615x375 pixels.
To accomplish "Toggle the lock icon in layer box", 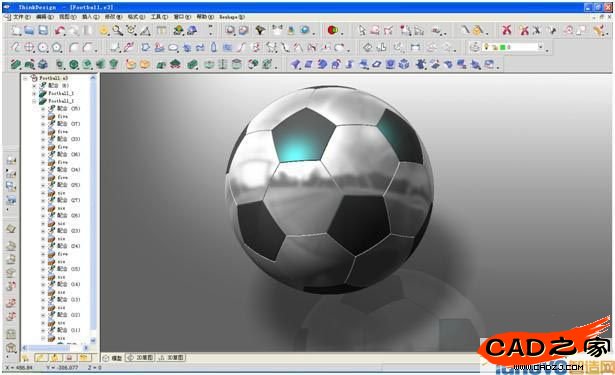I will click(x=495, y=47).
